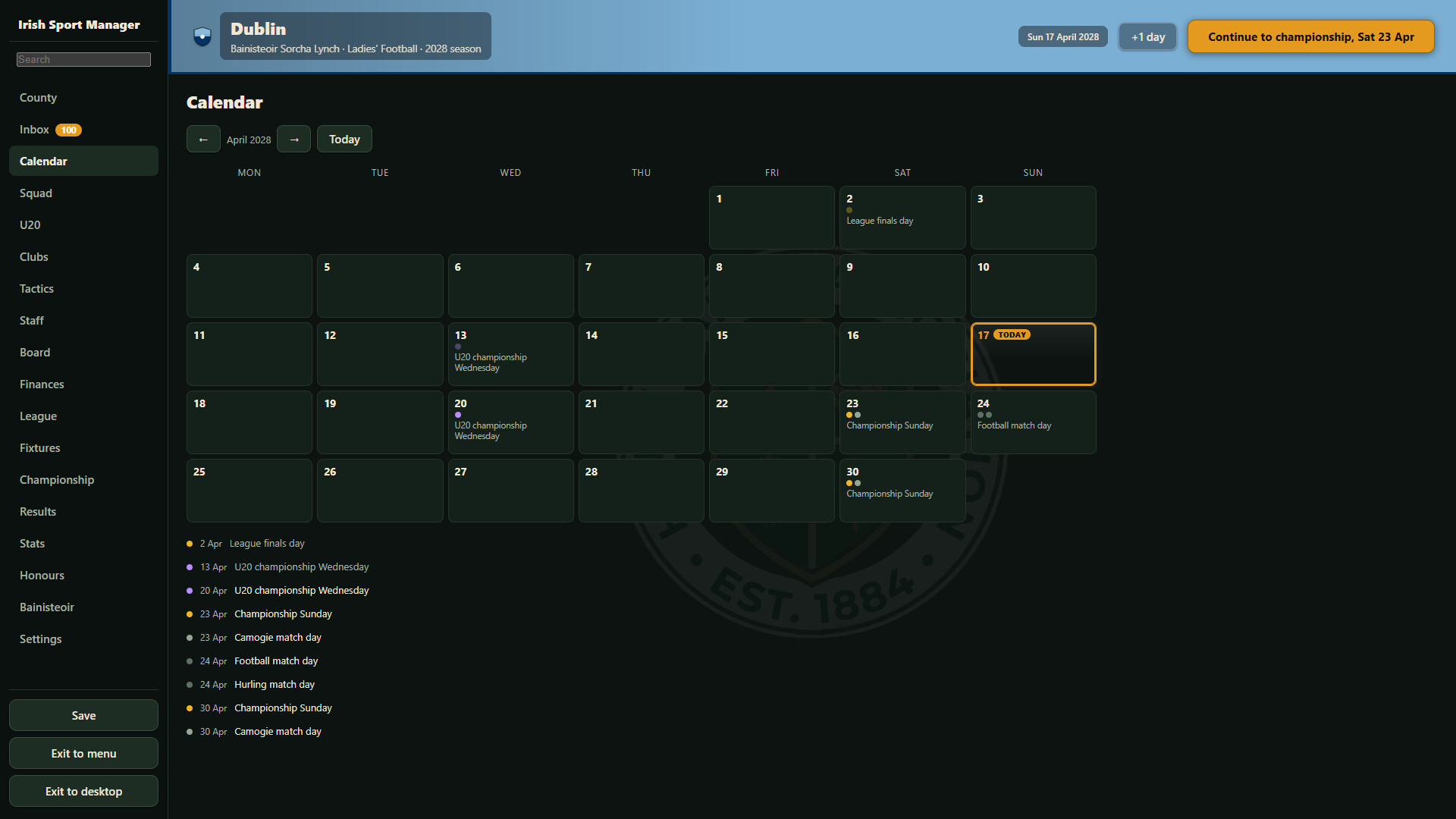Click the Irish Sport Manager title

79,24
